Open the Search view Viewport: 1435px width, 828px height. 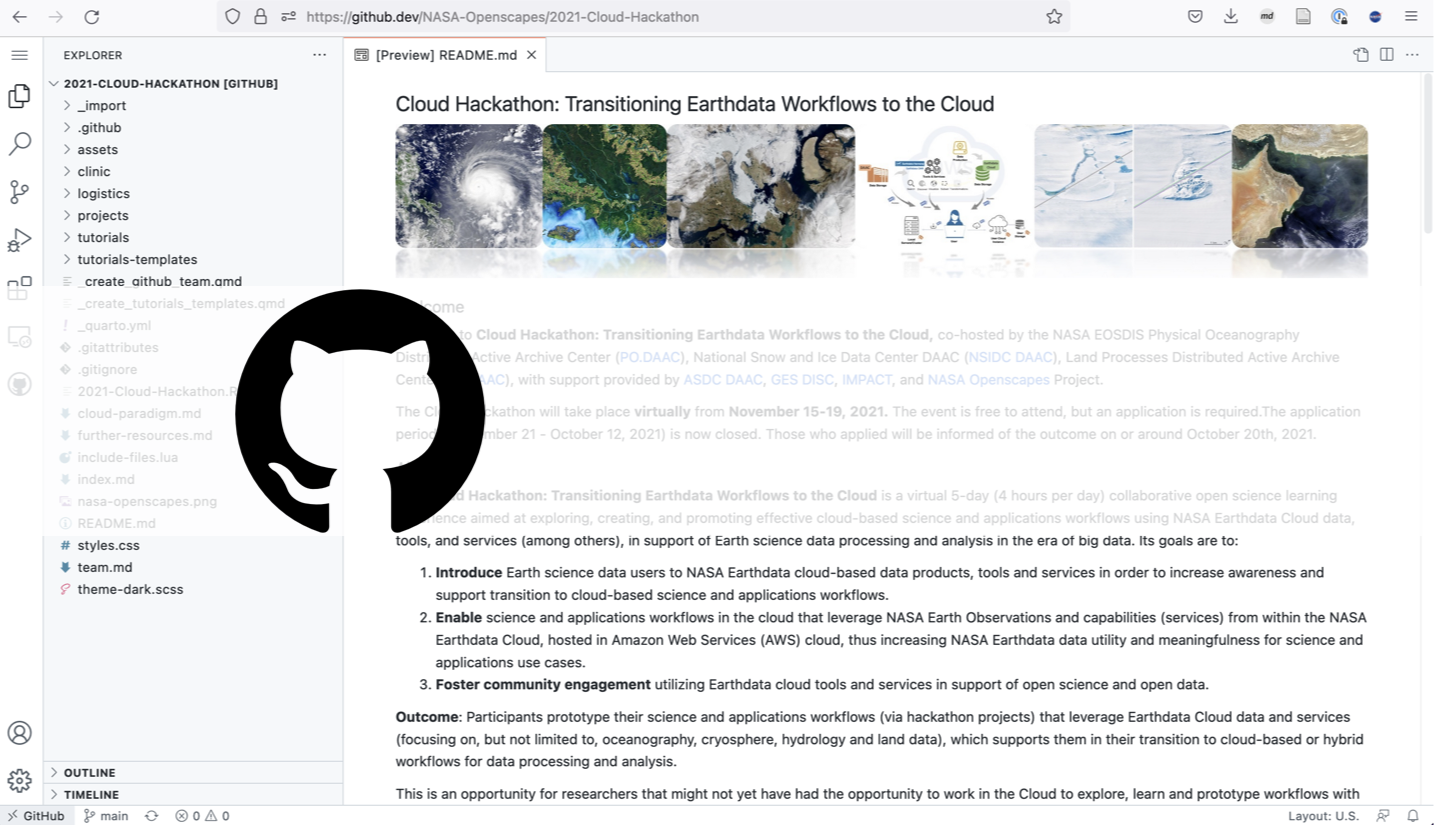20,144
